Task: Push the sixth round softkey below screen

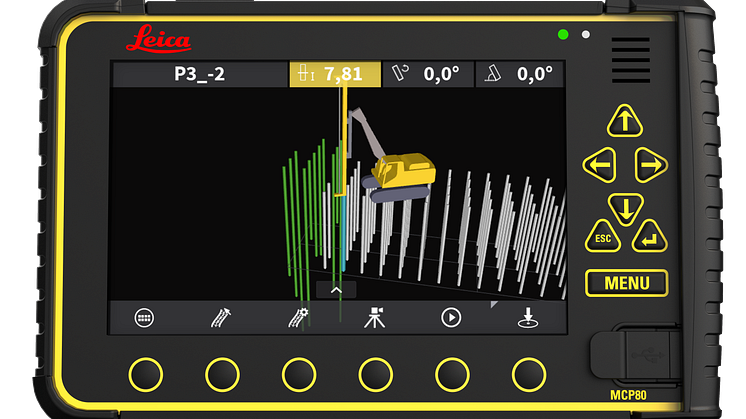Action: pos(529,375)
